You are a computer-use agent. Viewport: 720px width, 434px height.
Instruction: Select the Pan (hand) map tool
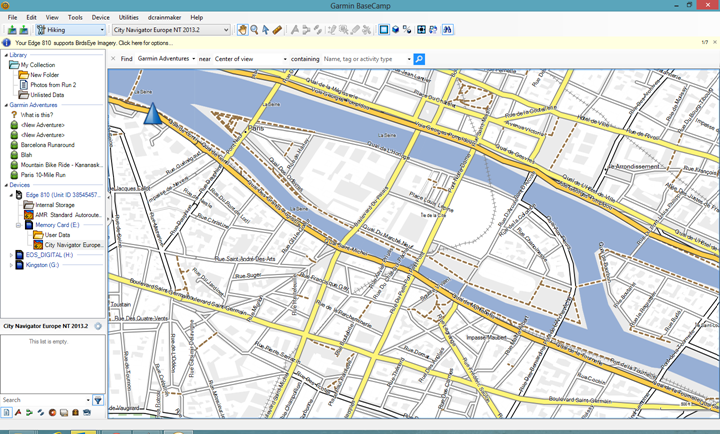pos(242,30)
